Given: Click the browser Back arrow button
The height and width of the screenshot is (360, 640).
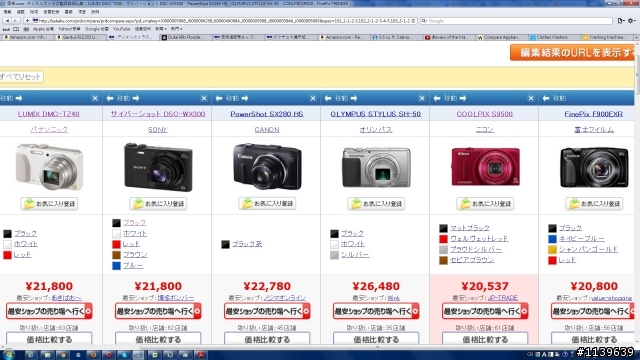Looking at the screenshot, I should point(7,20).
